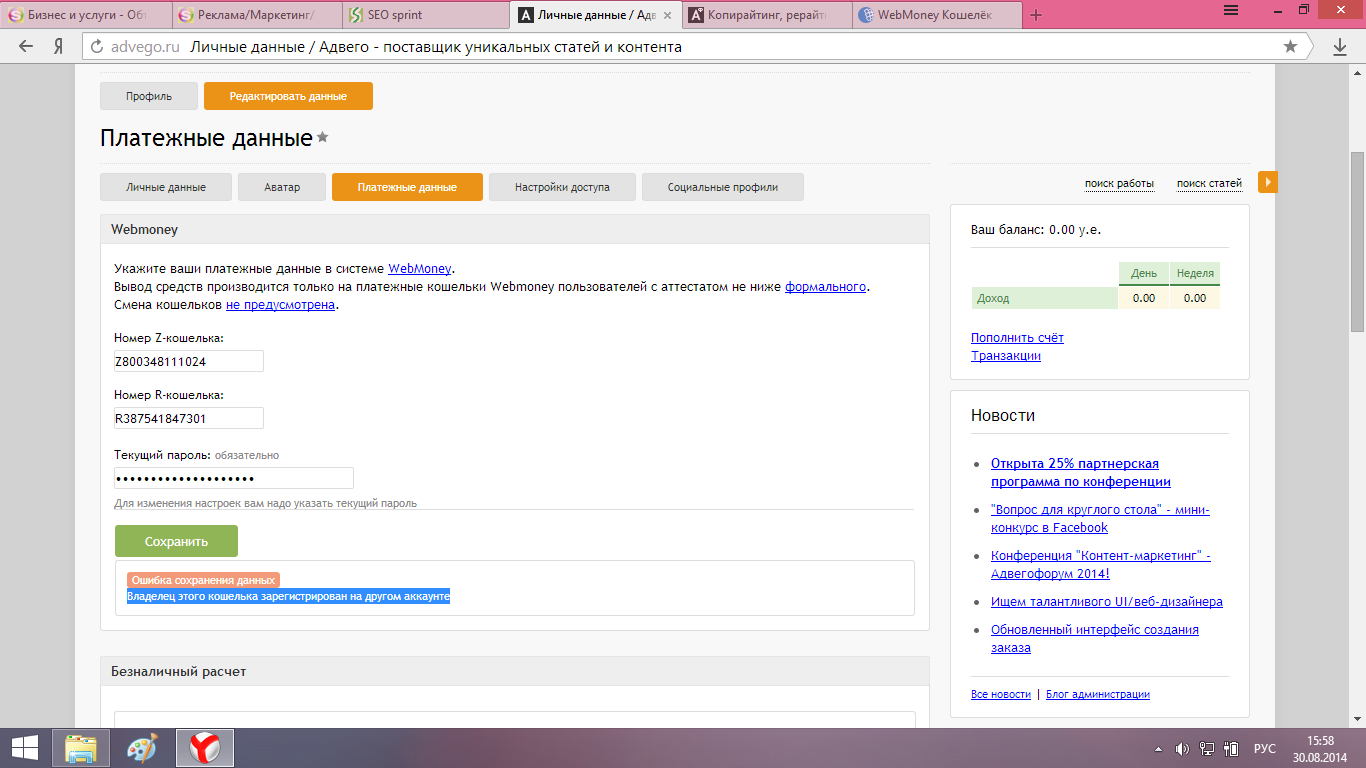Screen dimensions: 1366x768
Task: Show hidden system tray icons
Action: [x=1158, y=749]
